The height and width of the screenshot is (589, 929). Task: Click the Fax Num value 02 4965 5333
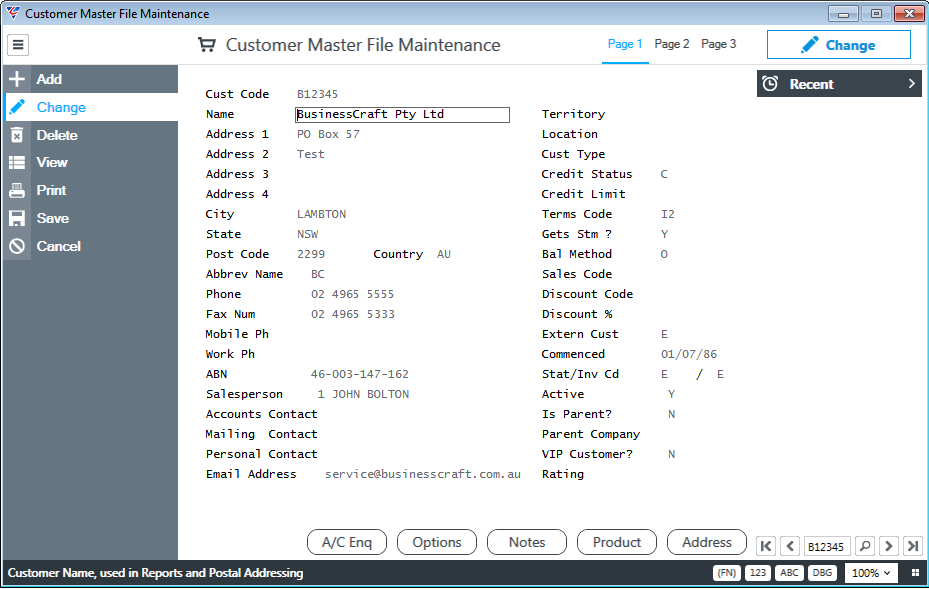353,314
